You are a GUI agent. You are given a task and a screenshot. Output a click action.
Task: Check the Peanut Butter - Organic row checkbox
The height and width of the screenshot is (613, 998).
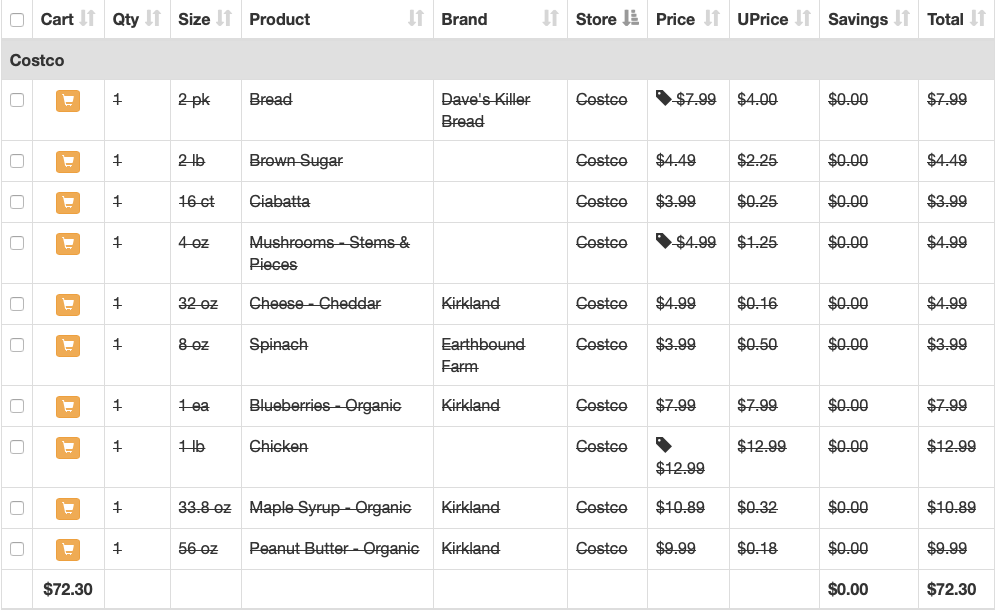(17, 549)
